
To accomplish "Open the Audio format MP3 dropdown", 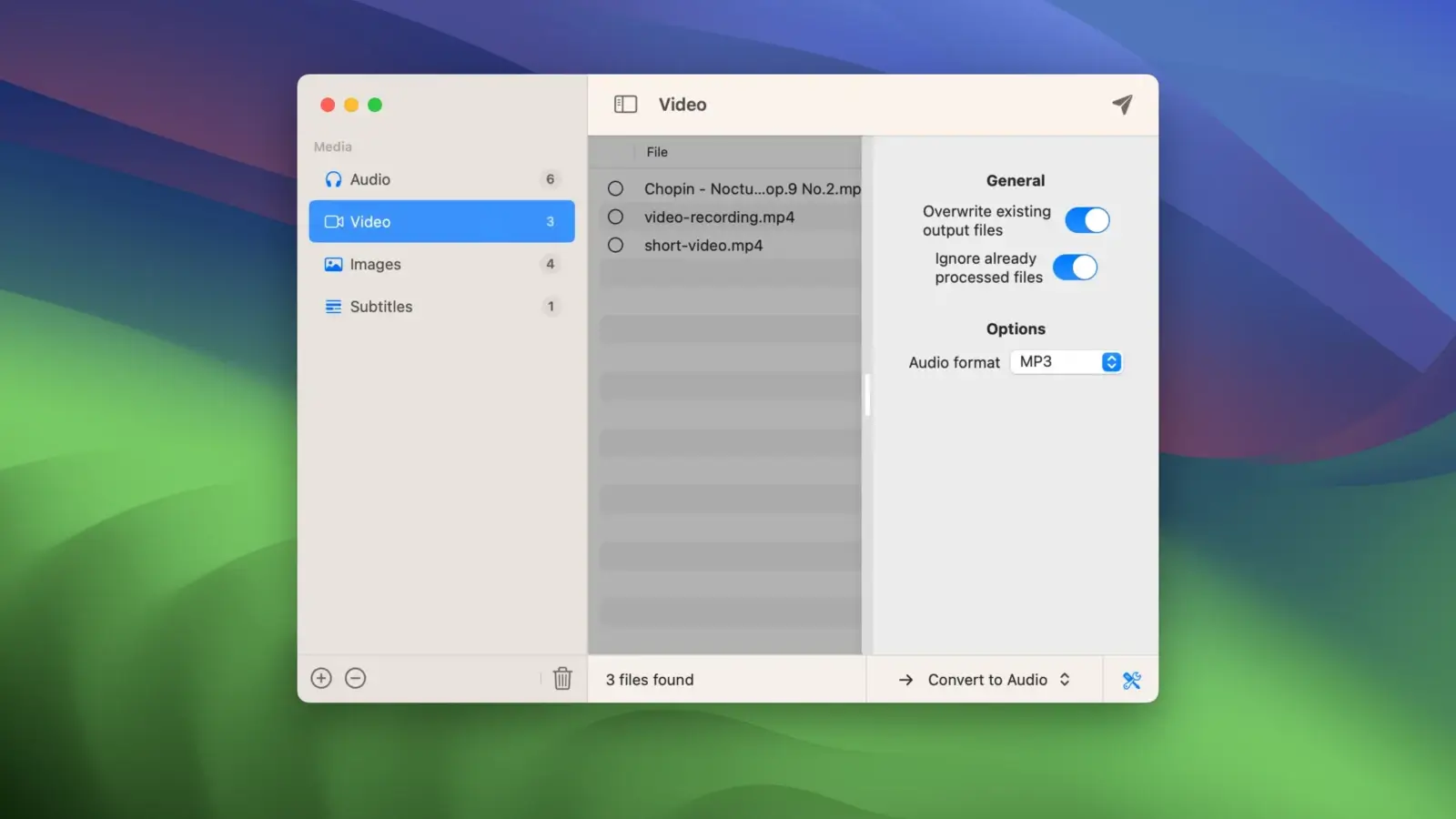I will pyautogui.click(x=1067, y=362).
